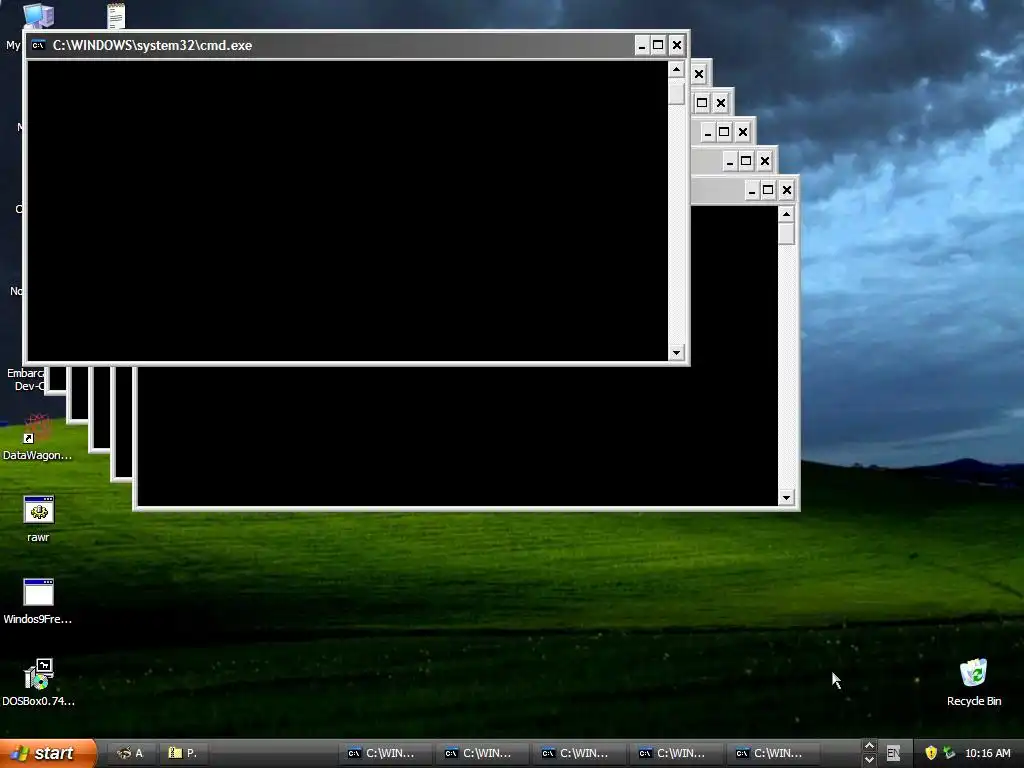Click the cmd.exe system icon in front window title bar
Viewport: 1024px width, 768px height.
39,45
